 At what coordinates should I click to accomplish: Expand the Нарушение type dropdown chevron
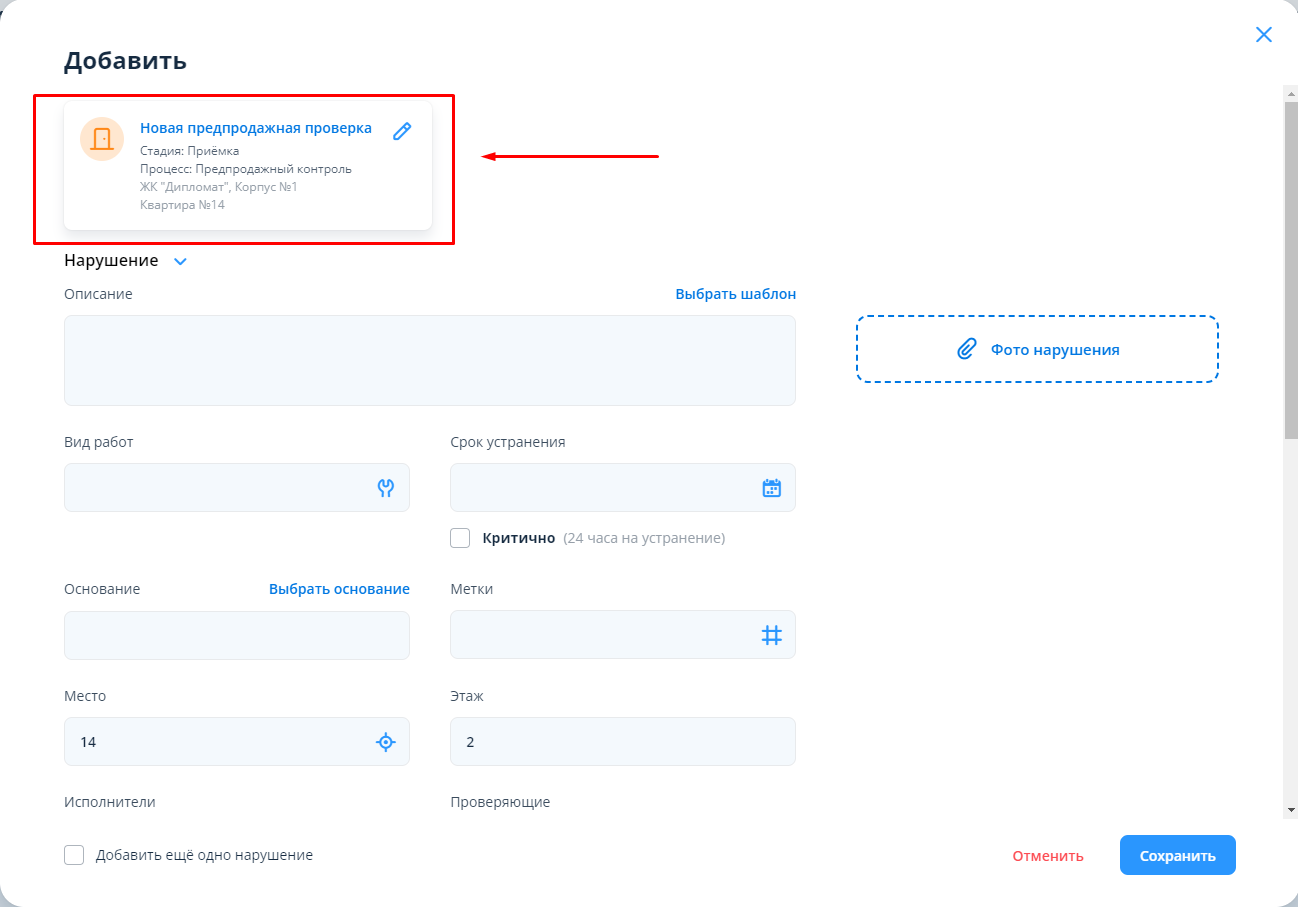pyautogui.click(x=180, y=261)
